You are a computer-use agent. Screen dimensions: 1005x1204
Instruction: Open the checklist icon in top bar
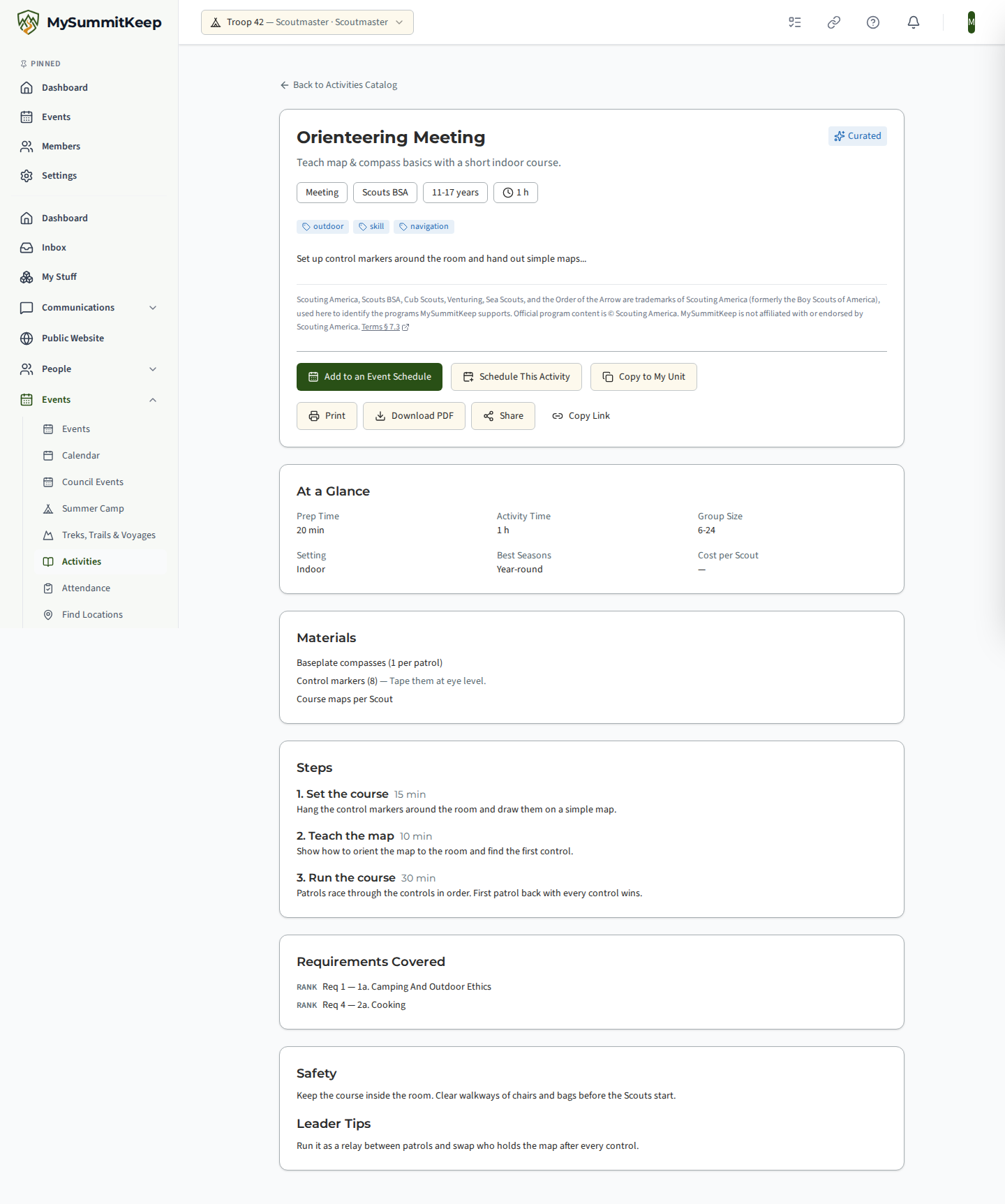[x=794, y=22]
